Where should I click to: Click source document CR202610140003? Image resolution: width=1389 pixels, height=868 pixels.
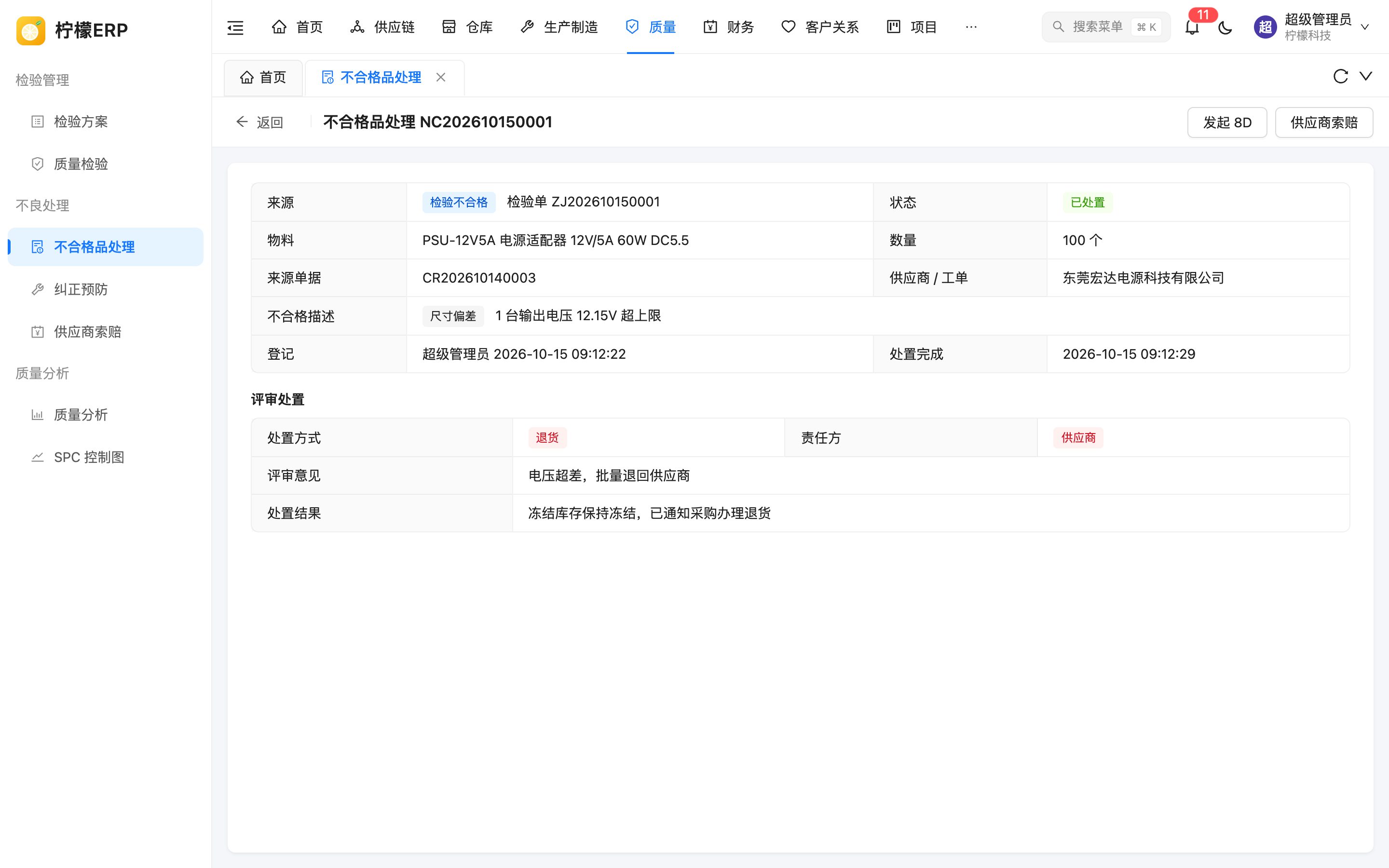point(479,278)
